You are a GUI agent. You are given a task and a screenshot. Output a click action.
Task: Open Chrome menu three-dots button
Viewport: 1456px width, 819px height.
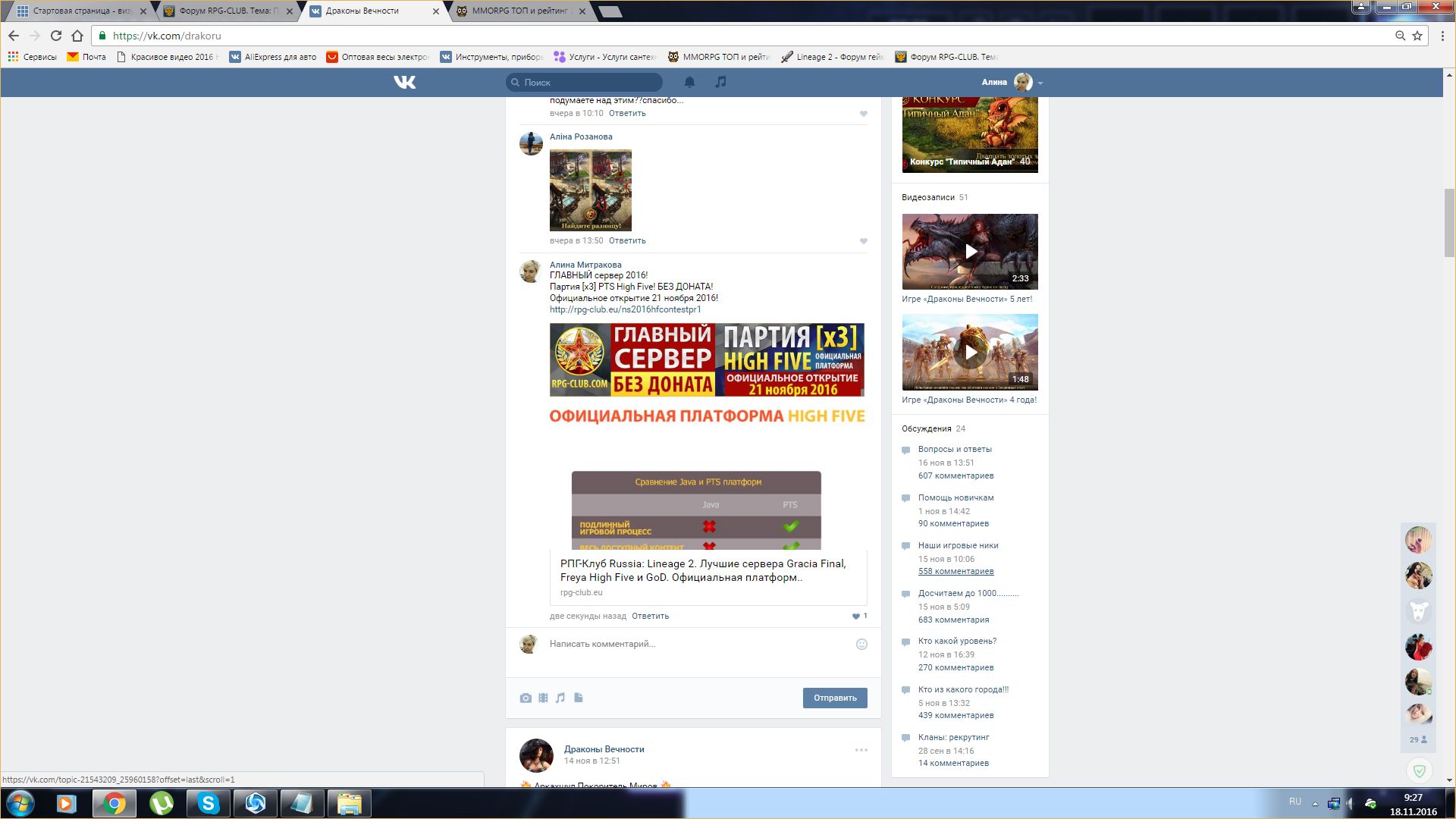tap(1442, 36)
